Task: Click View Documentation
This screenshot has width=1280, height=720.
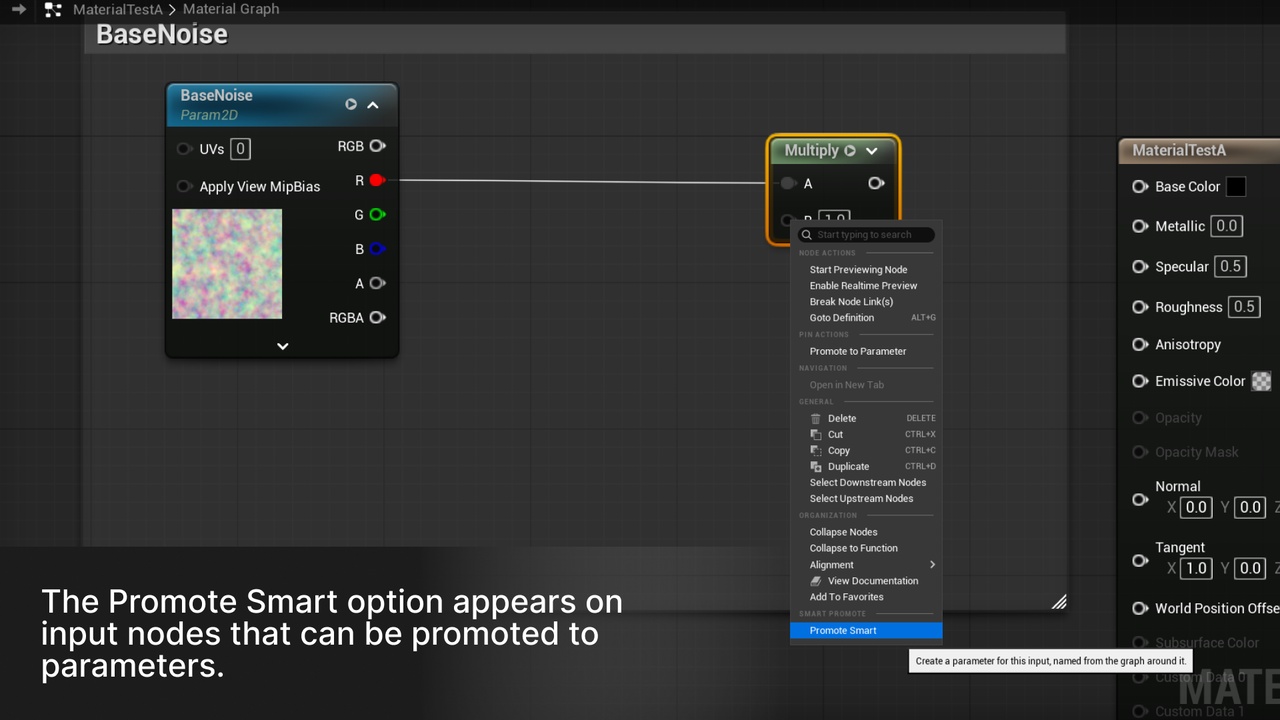Action: (866, 581)
